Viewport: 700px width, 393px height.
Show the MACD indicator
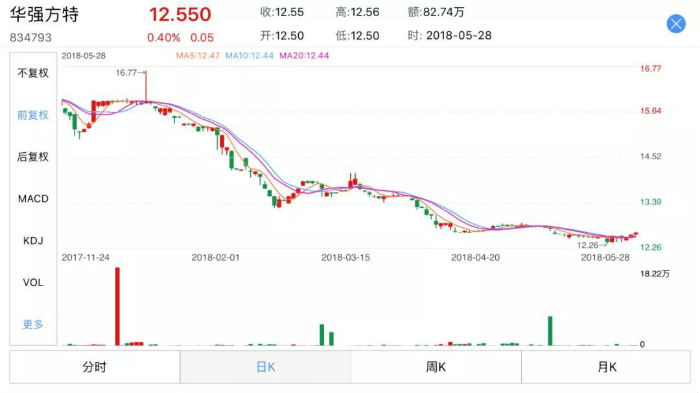[x=33, y=199]
